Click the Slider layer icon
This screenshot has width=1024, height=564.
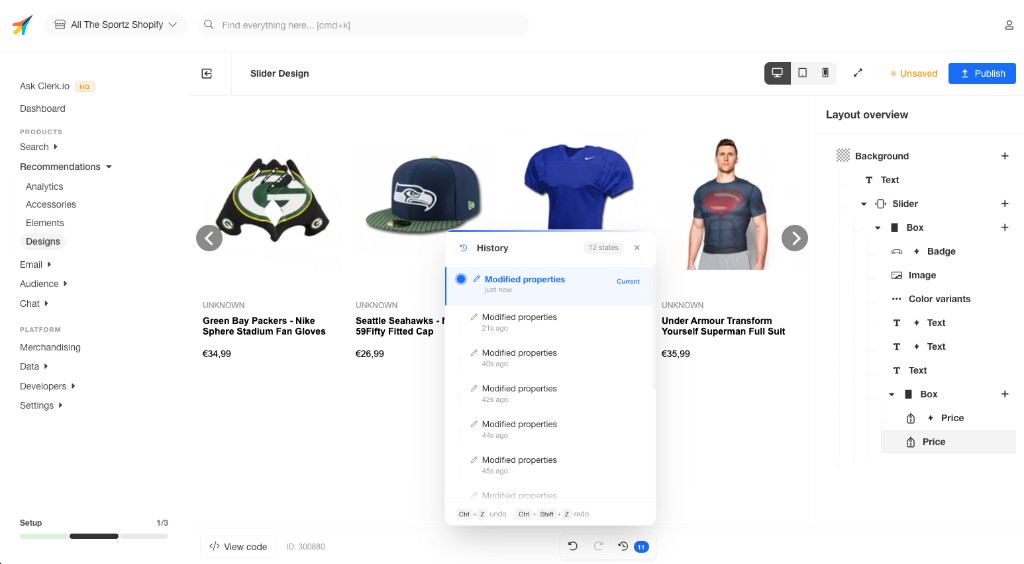coord(880,204)
